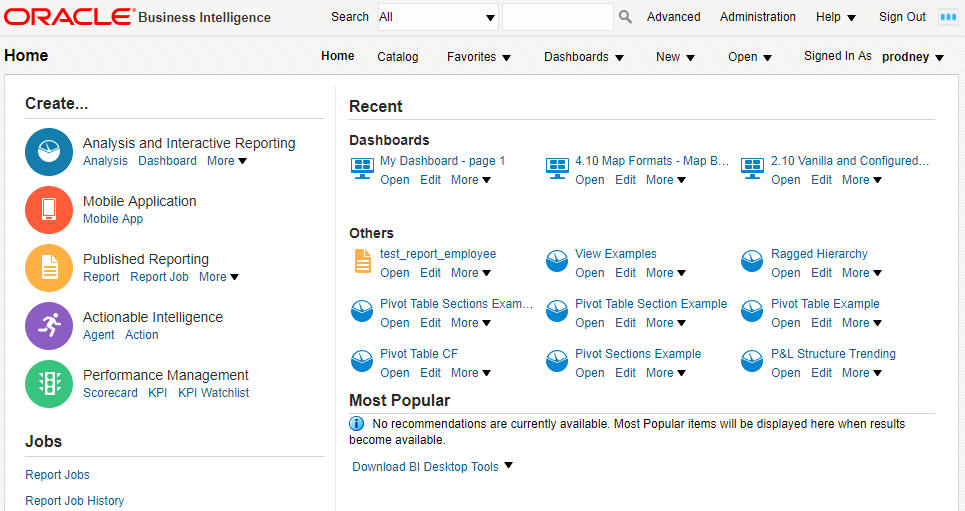This screenshot has width=965, height=511.
Task: Expand More under Published Reporting
Action: 218,277
